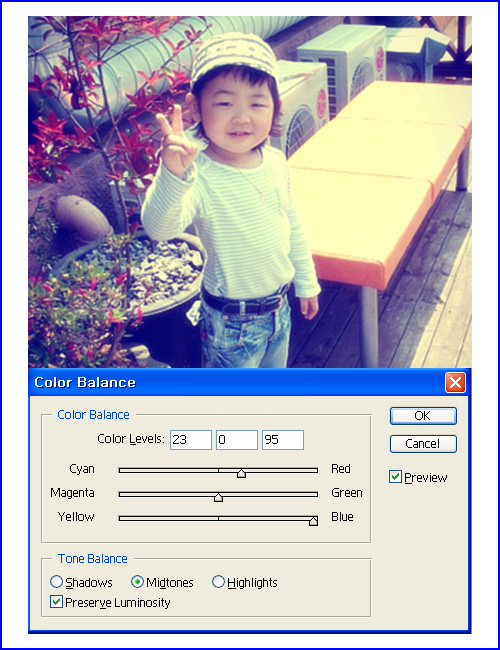The width and height of the screenshot is (500, 650).
Task: Confirm changes with the OK button
Action: [x=423, y=416]
